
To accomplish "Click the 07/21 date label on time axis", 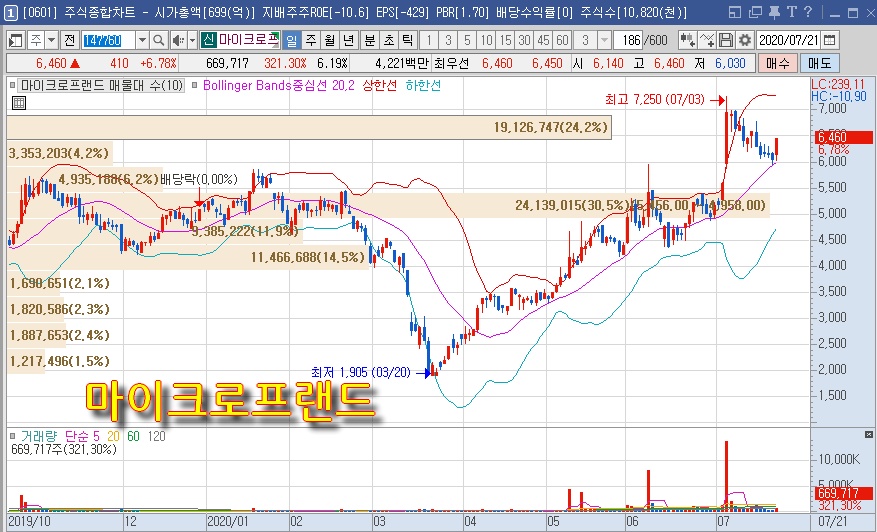I will click(x=831, y=522).
